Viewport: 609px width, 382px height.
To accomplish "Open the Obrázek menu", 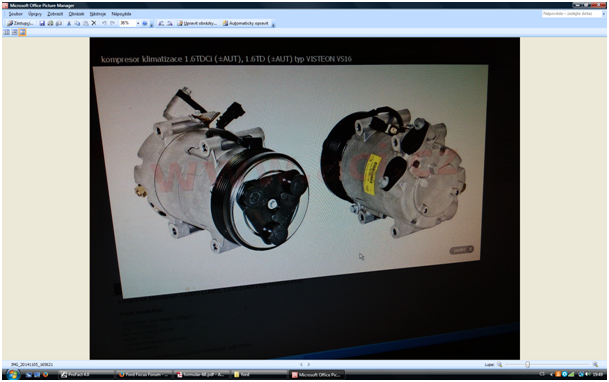I will [76, 14].
